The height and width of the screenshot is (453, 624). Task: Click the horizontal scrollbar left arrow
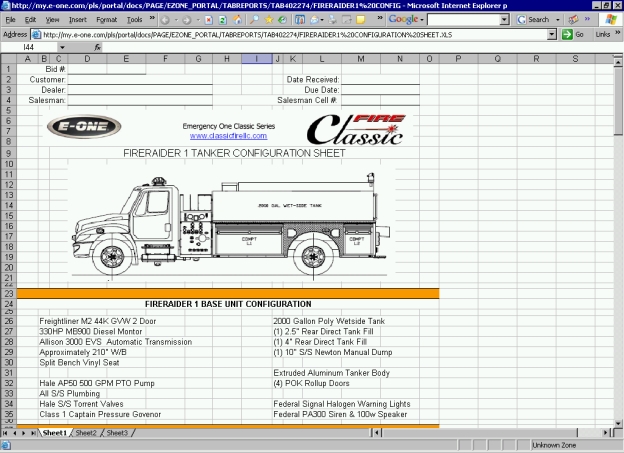377,433
